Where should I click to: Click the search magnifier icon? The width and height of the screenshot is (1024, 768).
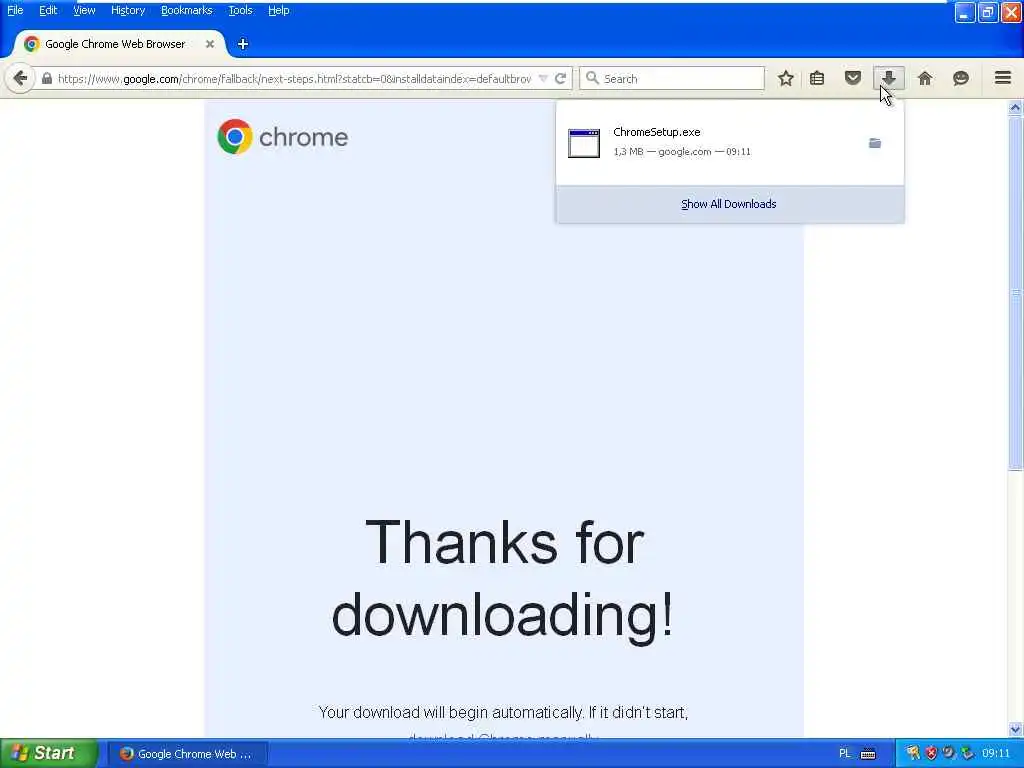(x=592, y=78)
